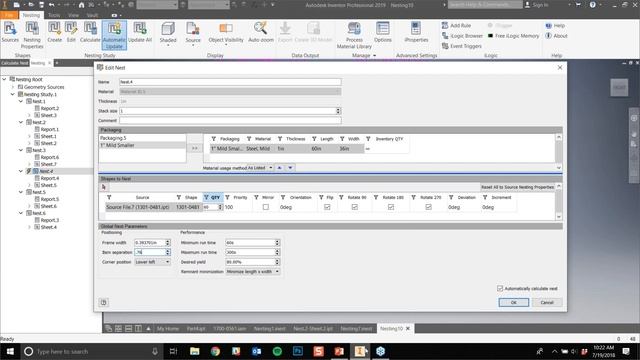This screenshot has width=640, height=360.
Task: Open About from Help panel
Action: 556,36
